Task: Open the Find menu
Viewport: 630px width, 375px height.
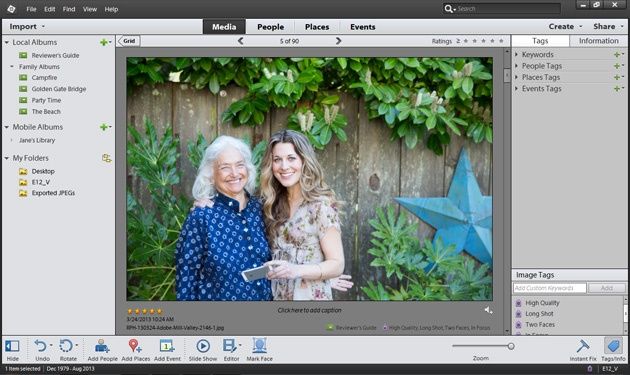Action: coord(69,9)
